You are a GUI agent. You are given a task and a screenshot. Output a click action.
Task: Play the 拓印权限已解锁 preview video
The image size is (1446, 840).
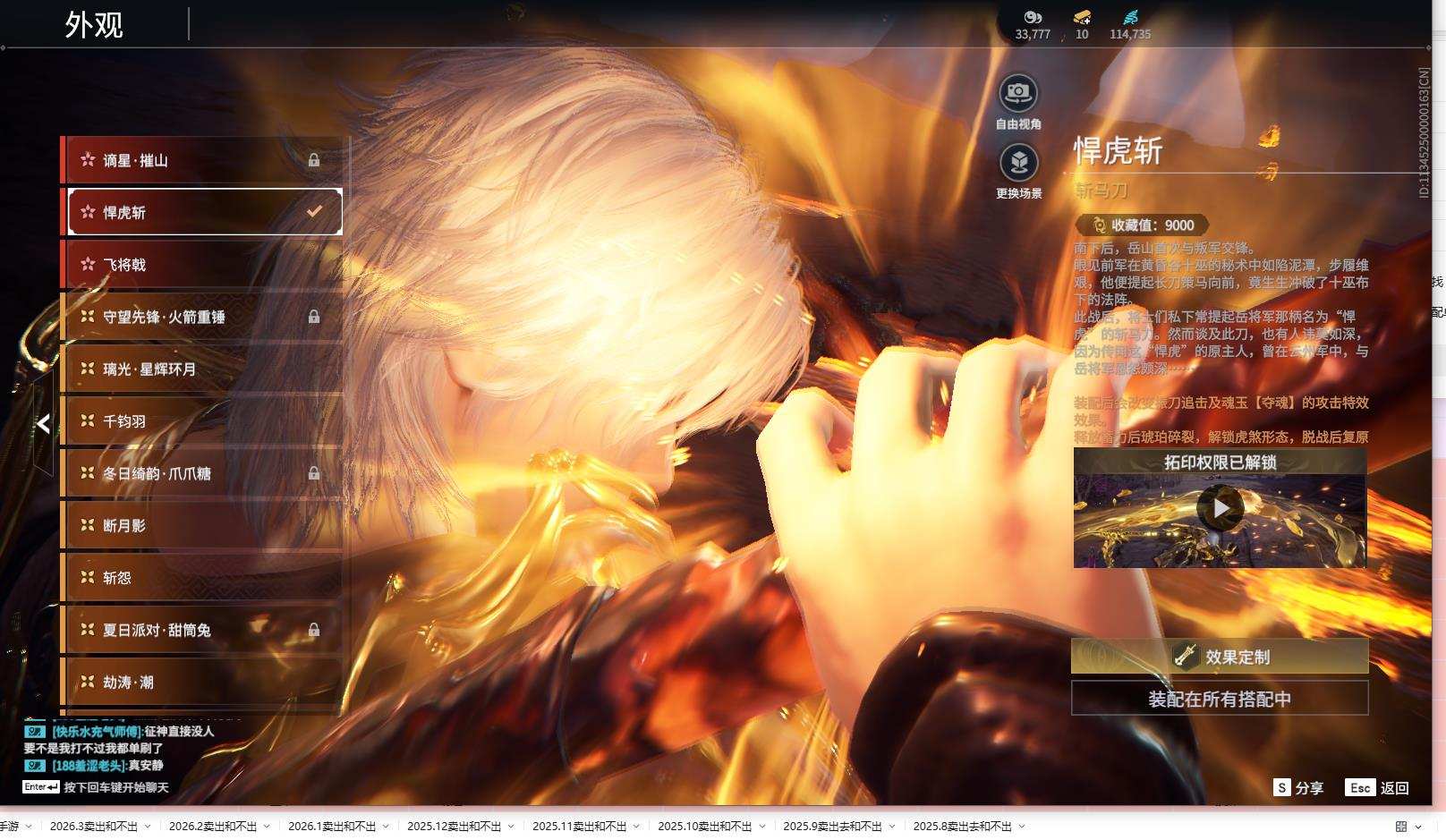tap(1221, 508)
